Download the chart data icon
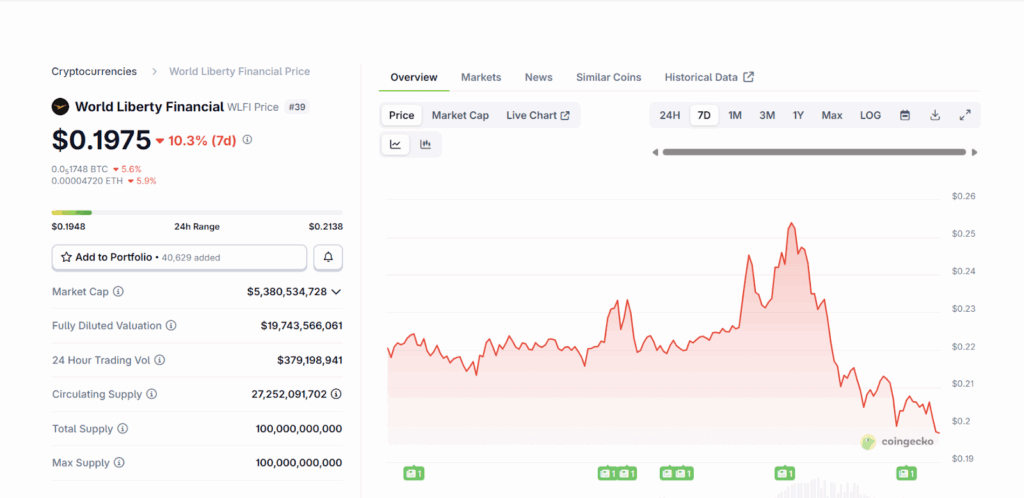Screen dimensions: 1024x498 [x=935, y=115]
